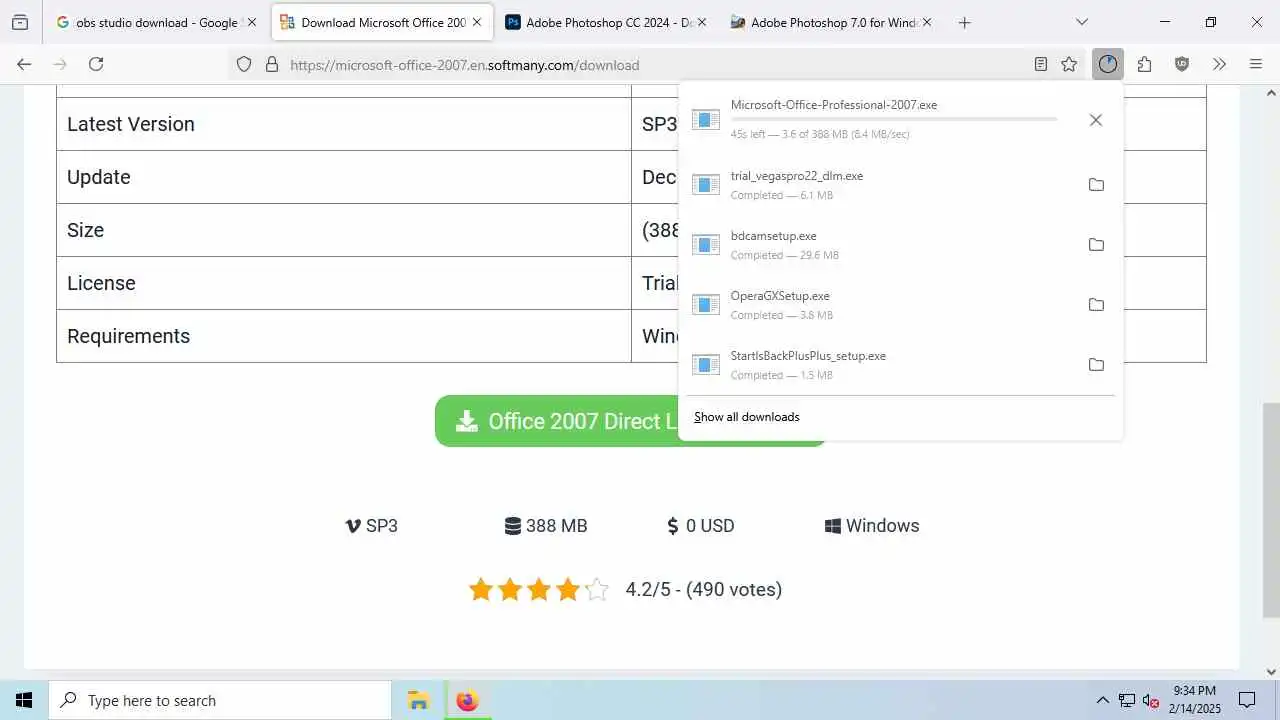Click the muted volume tray icon

click(1151, 700)
